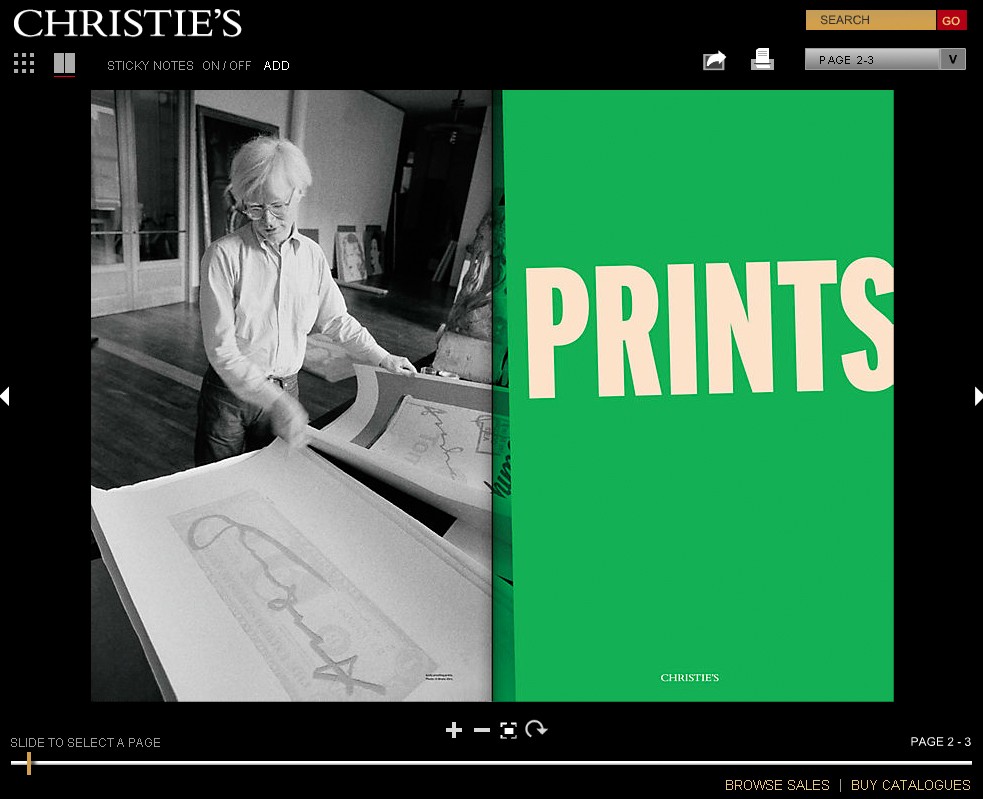
Task: Focus the SEARCH input field
Action: pos(871,20)
